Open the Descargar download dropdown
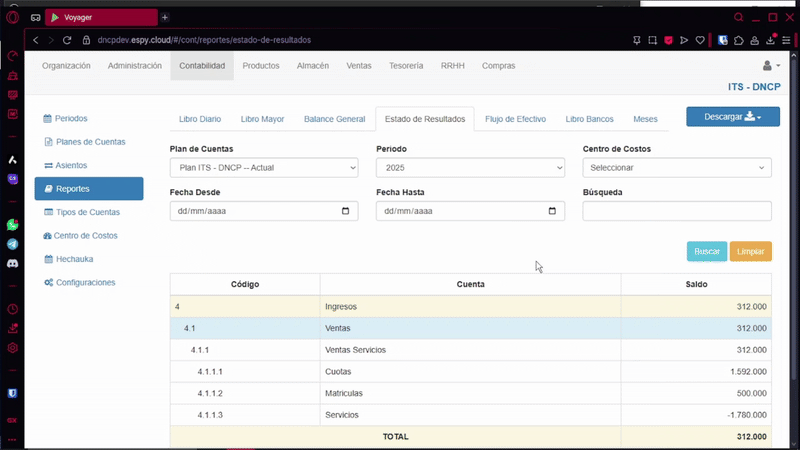 (732, 117)
